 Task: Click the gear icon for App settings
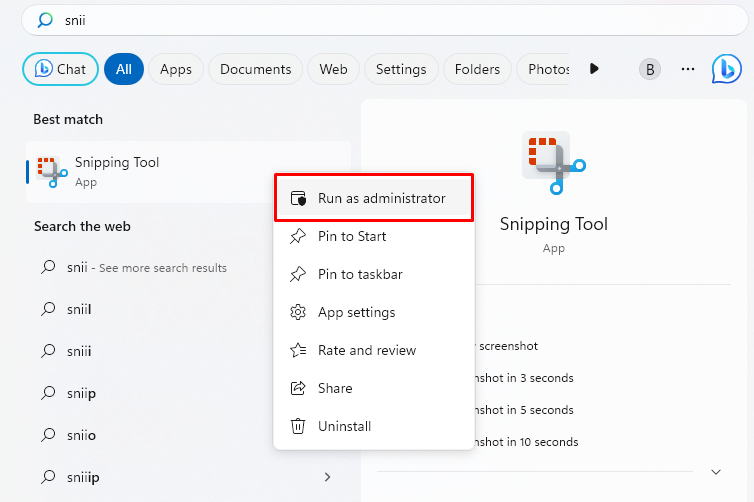click(x=297, y=312)
